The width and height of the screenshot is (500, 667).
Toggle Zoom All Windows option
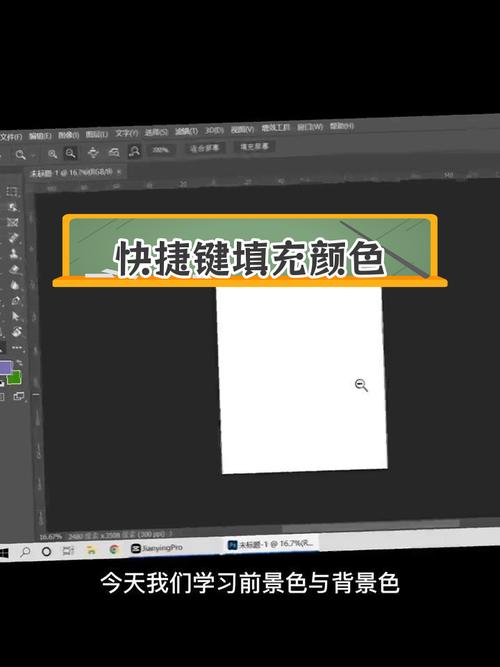[114, 152]
